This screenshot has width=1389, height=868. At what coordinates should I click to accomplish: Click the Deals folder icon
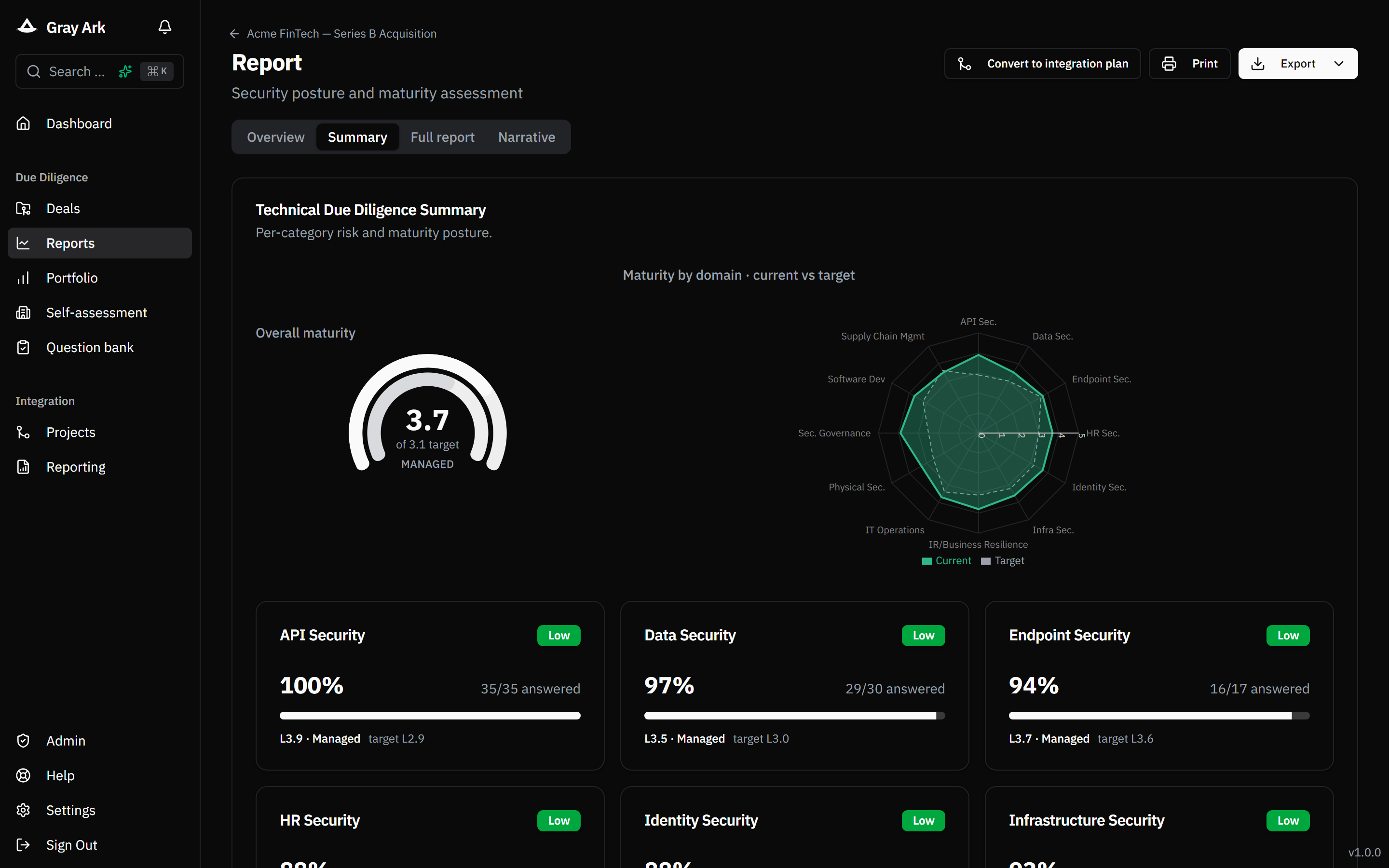(23, 208)
